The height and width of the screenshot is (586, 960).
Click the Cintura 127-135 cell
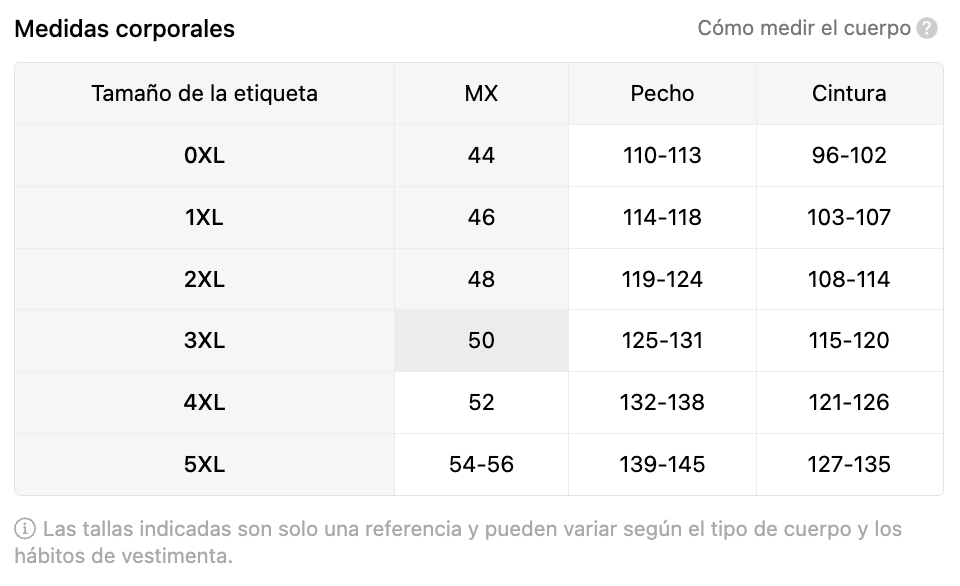[x=849, y=464]
